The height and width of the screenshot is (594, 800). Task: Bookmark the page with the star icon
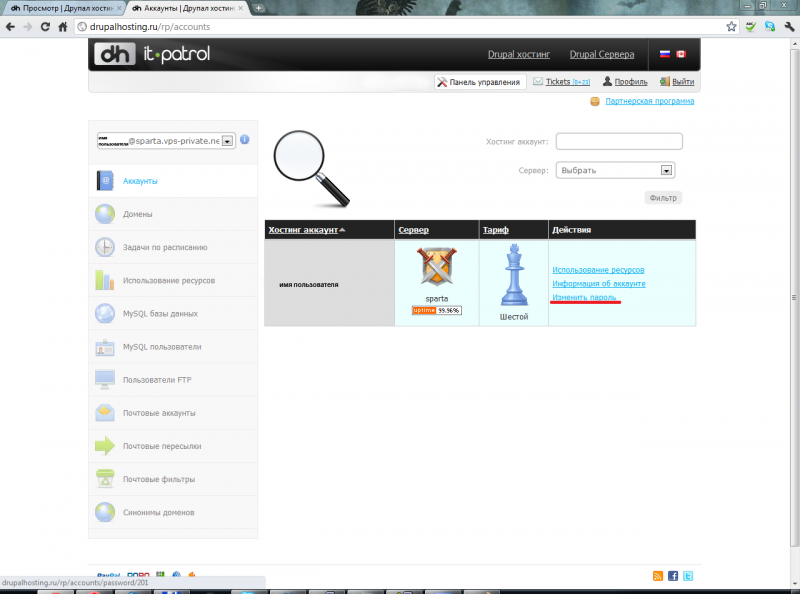731,27
